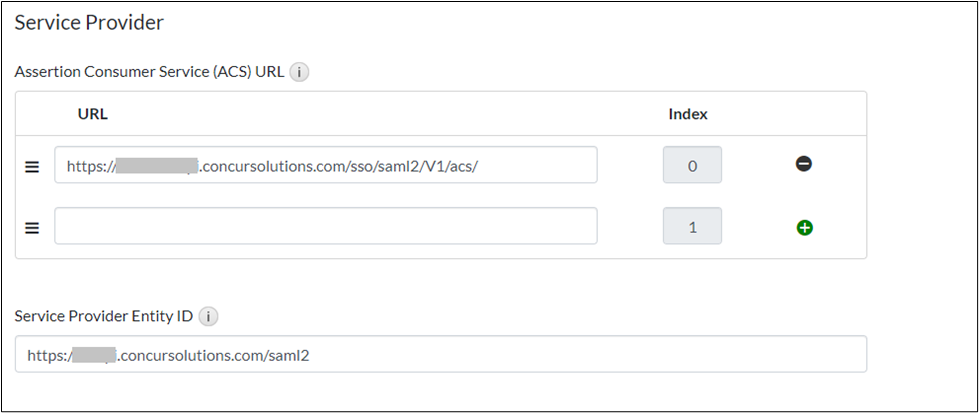Click the grayed-out subdomain in the ACS URL

tap(157, 166)
